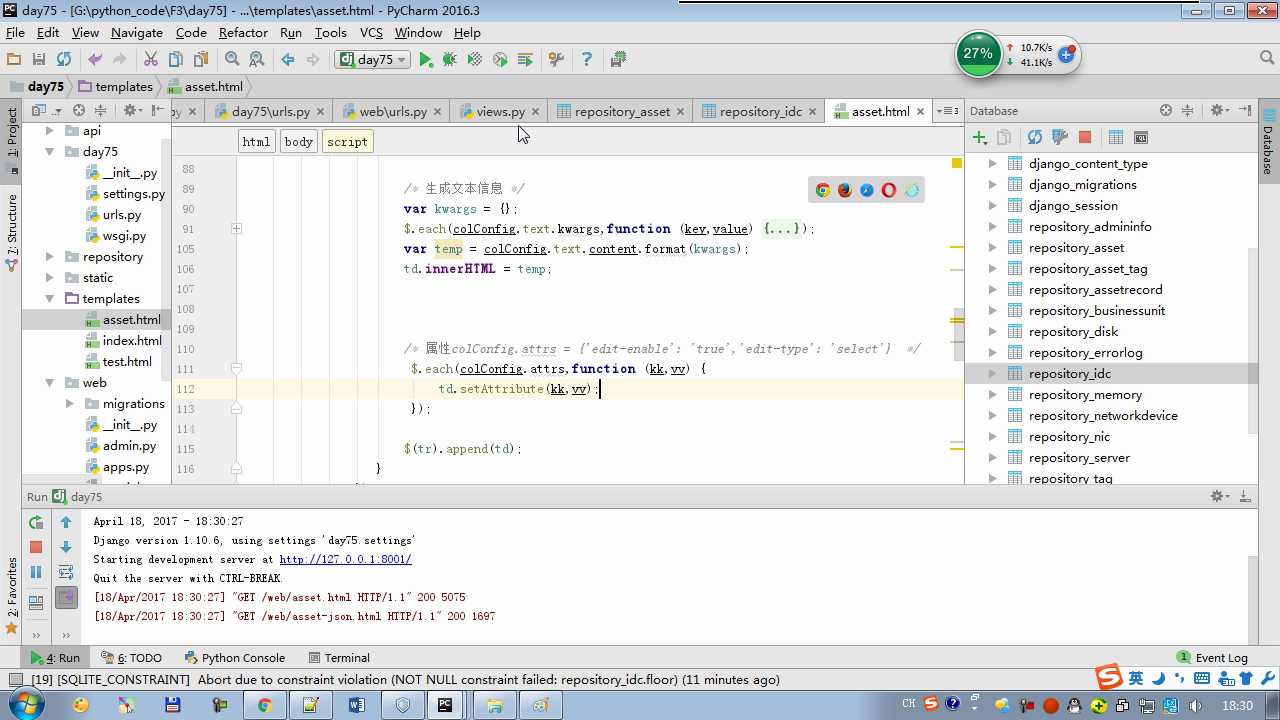Select index.html in project tree

pyautogui.click(x=132, y=341)
